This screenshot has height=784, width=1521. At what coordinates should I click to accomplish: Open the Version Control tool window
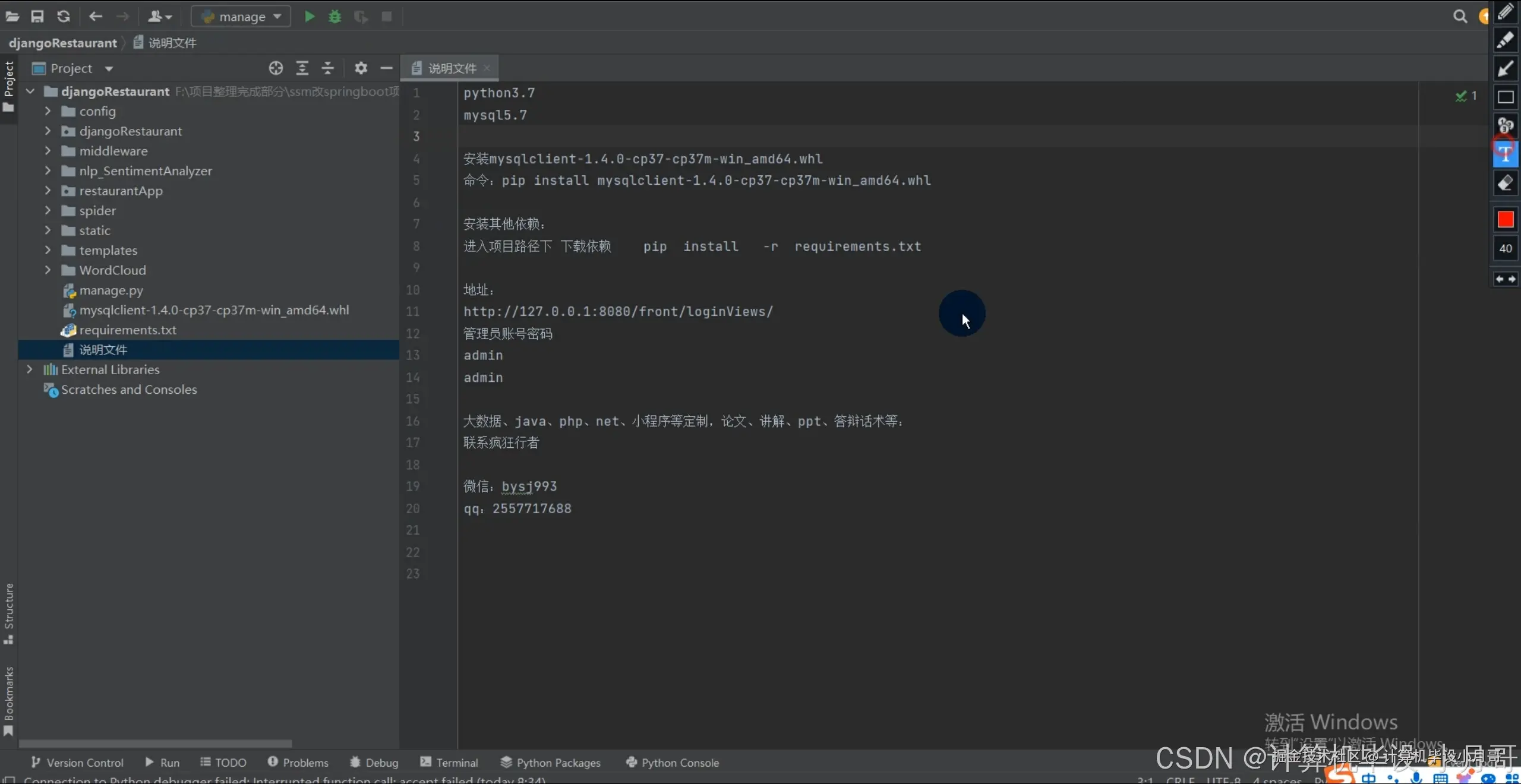tap(77, 763)
